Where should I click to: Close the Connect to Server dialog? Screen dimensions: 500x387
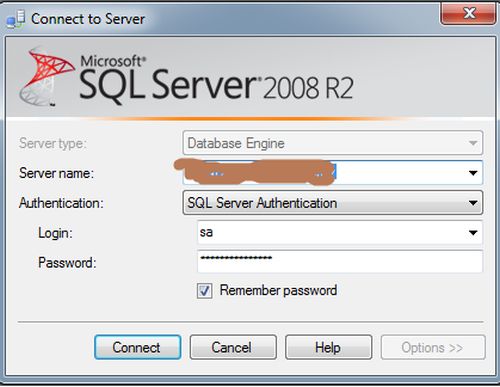(468, 13)
